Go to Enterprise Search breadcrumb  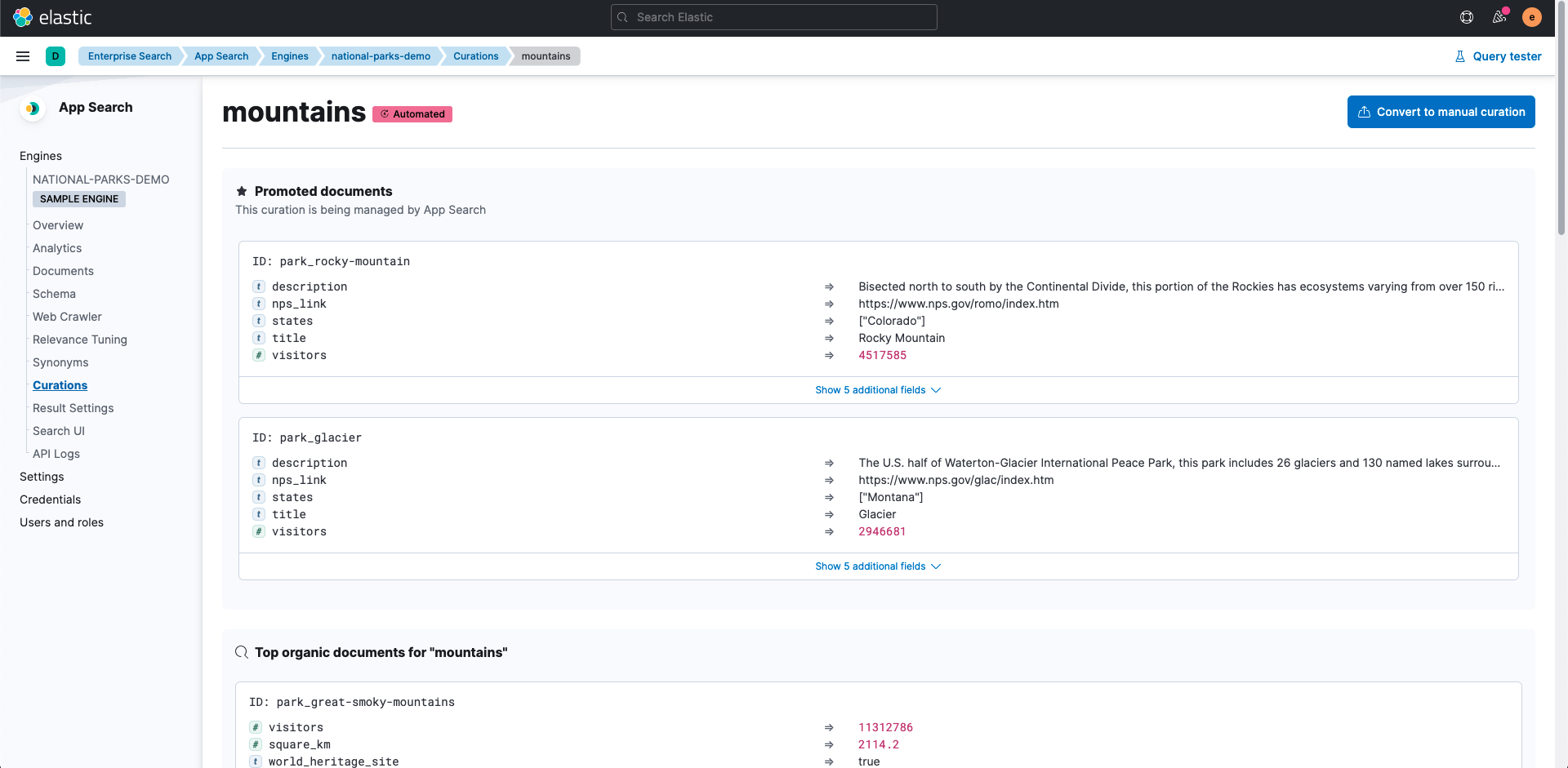click(129, 56)
